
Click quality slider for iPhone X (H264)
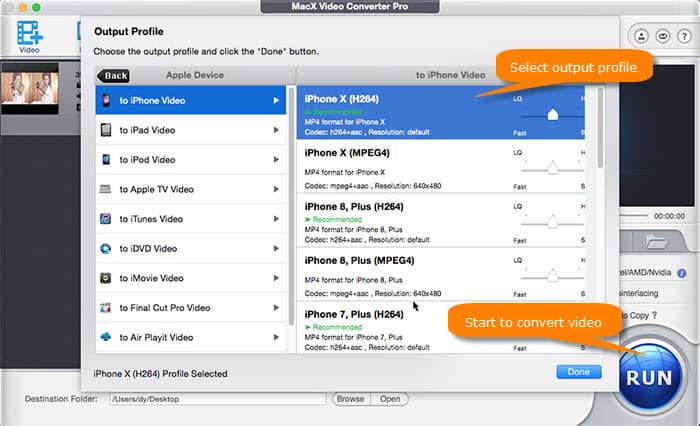click(553, 115)
